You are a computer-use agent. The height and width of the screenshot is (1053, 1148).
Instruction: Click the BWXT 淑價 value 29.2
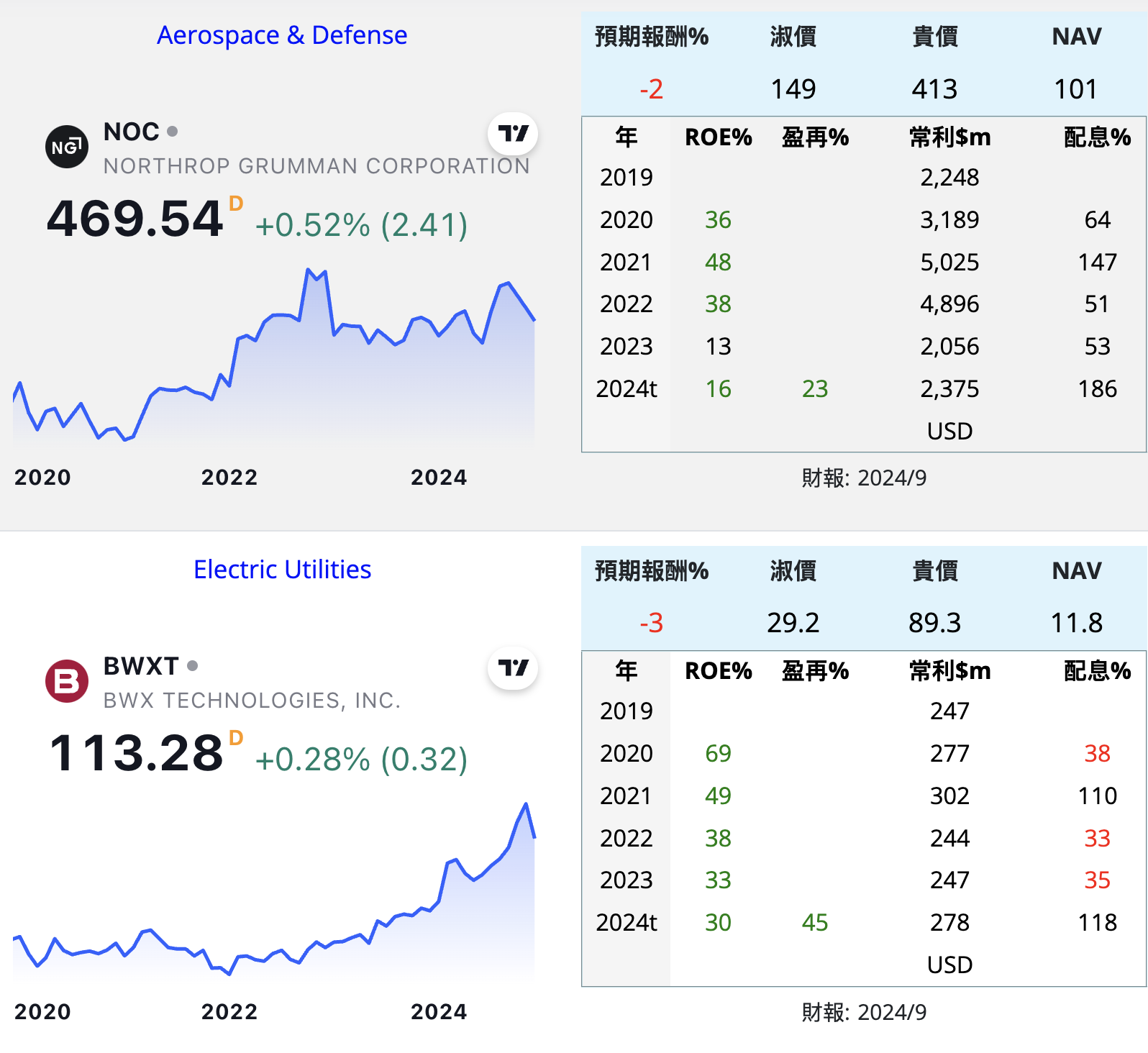[x=793, y=623]
